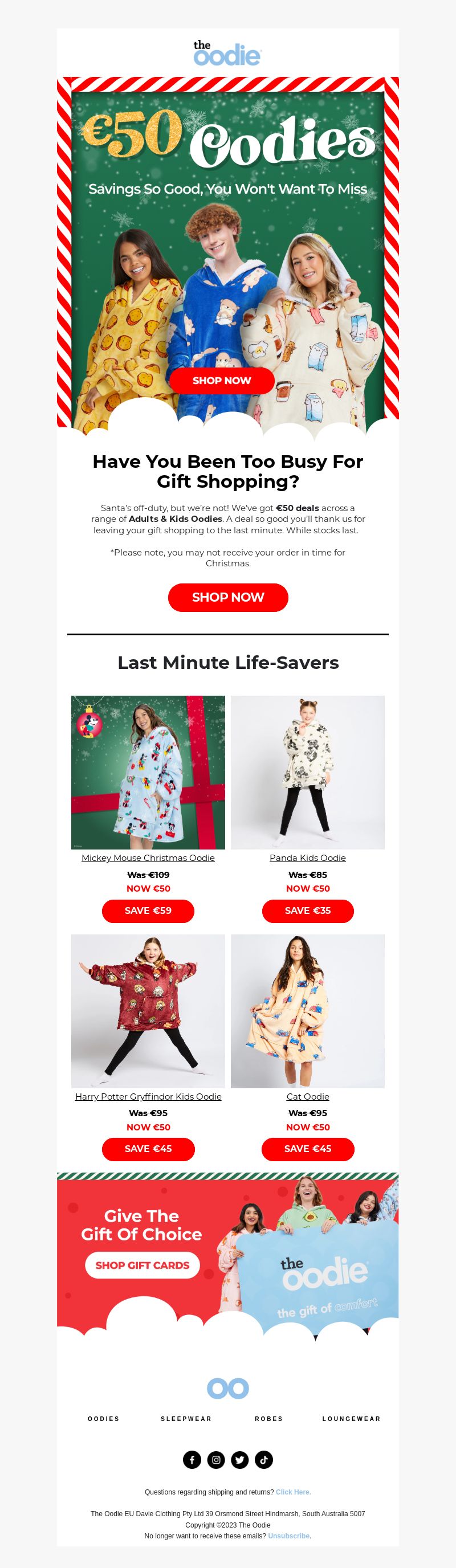Open Harry Potter Gryffindor Kids Oodie link

(148, 1096)
